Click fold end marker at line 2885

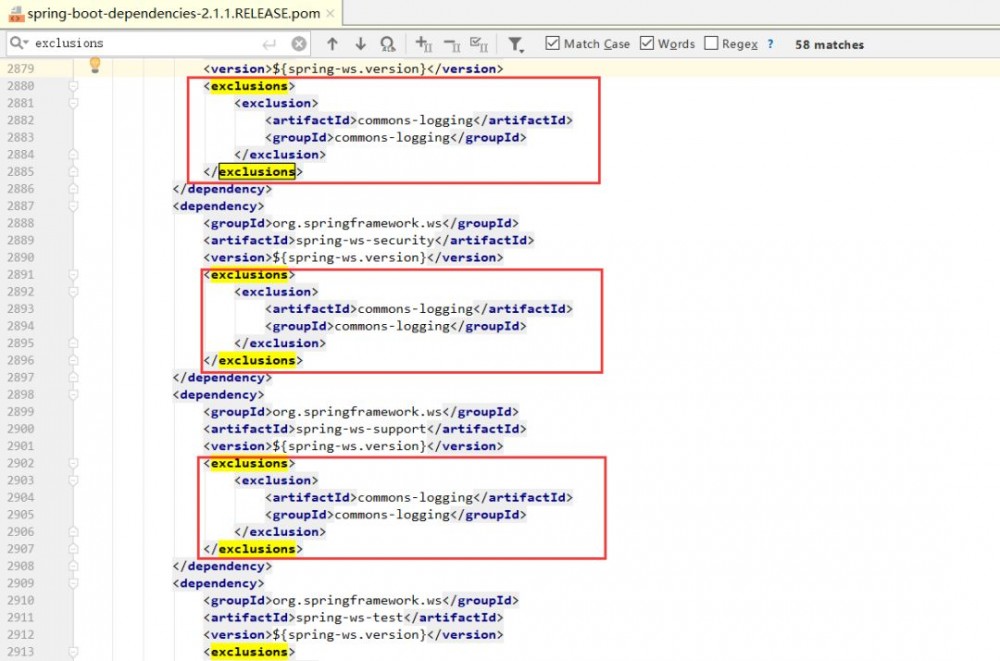73,172
